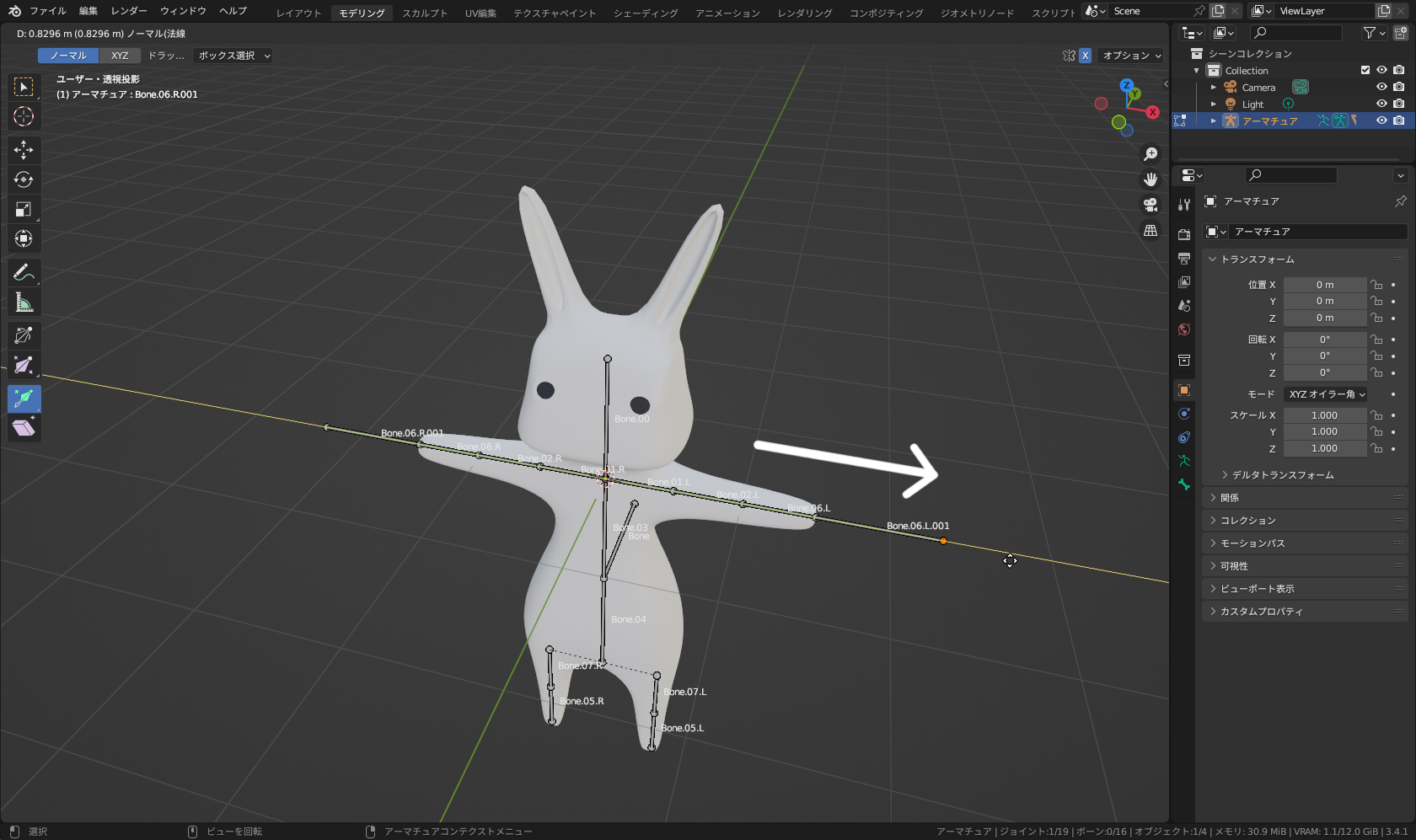The image size is (1416, 840).
Task: Switch to the シェーディング workspace tab
Action: coord(646,13)
